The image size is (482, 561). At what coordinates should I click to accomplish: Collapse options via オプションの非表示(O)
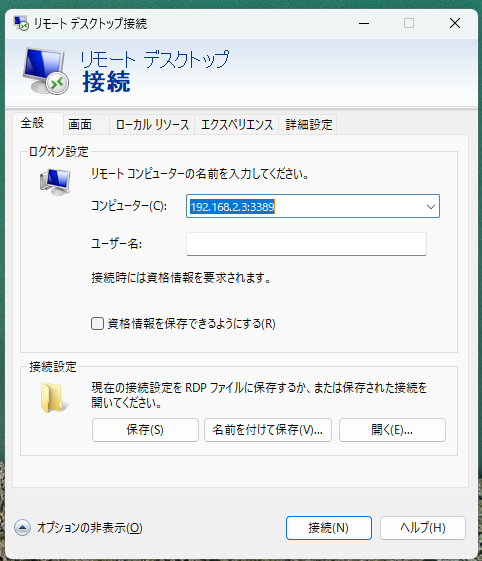pyautogui.click(x=90, y=528)
